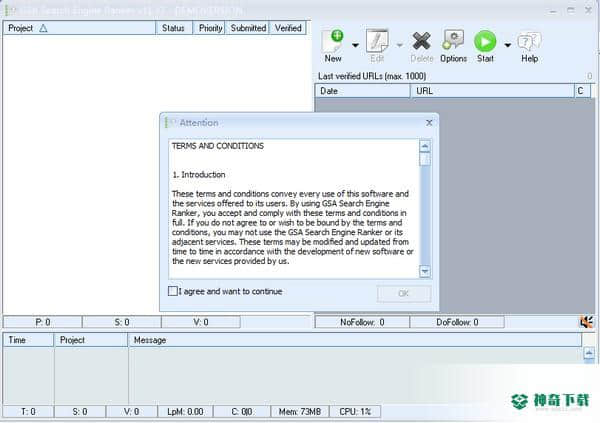Sort by the Project column header
Image resolution: width=600 pixels, height=423 pixels.
79,28
